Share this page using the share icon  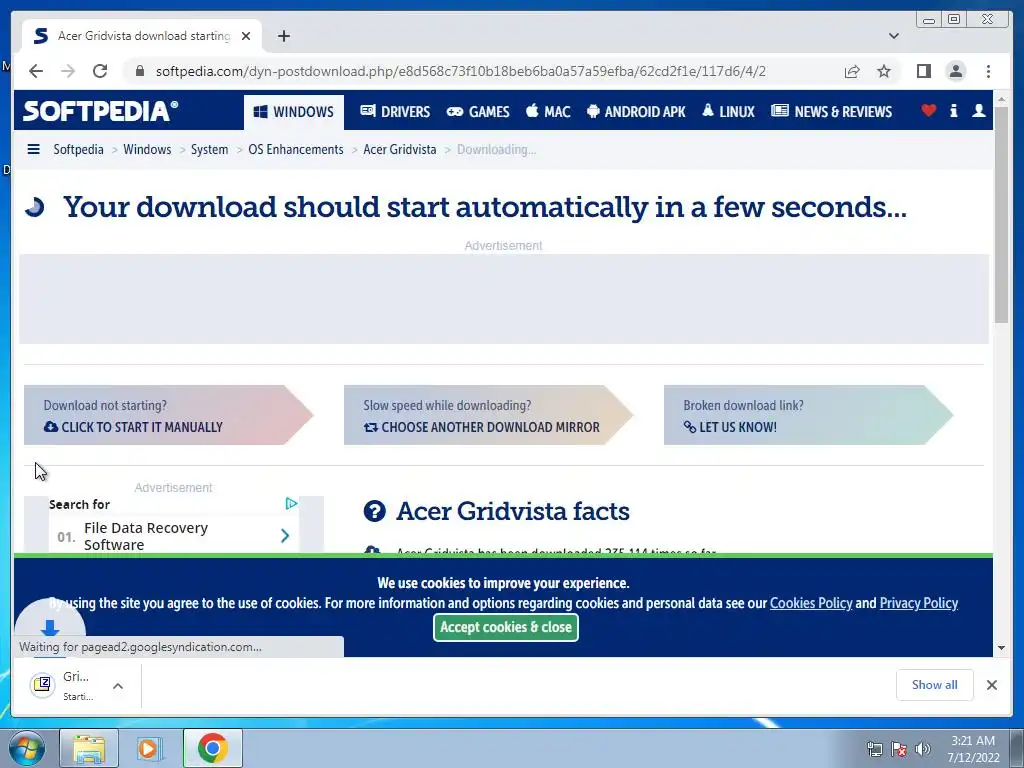click(x=852, y=71)
